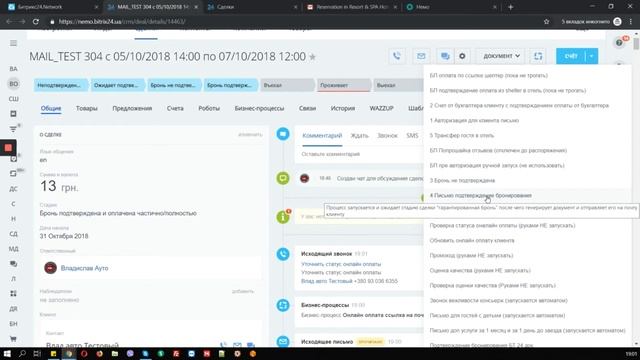
Task: Switch to the Общие tab
Action: pos(51,108)
